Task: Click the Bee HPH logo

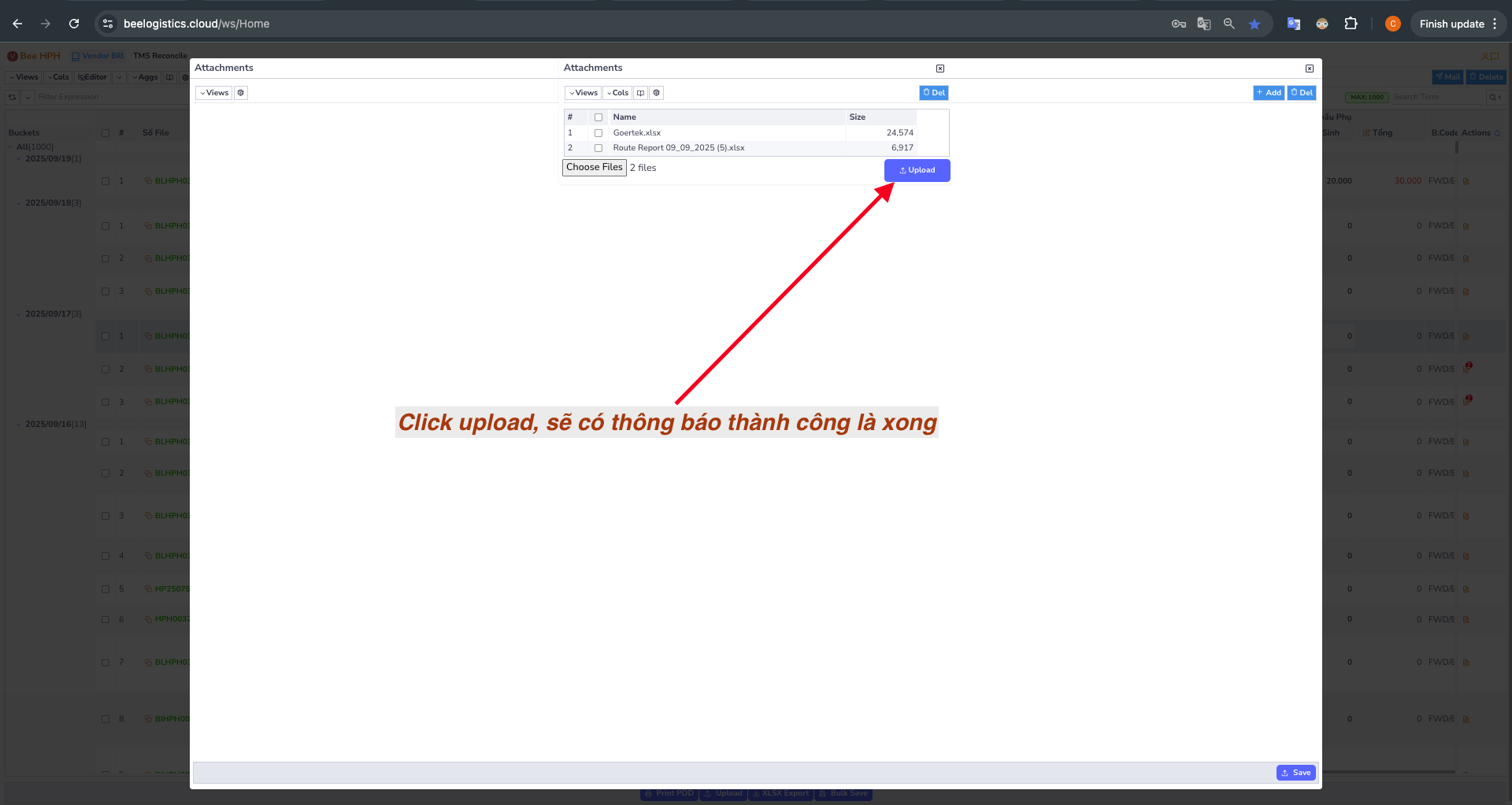Action: click(x=33, y=55)
